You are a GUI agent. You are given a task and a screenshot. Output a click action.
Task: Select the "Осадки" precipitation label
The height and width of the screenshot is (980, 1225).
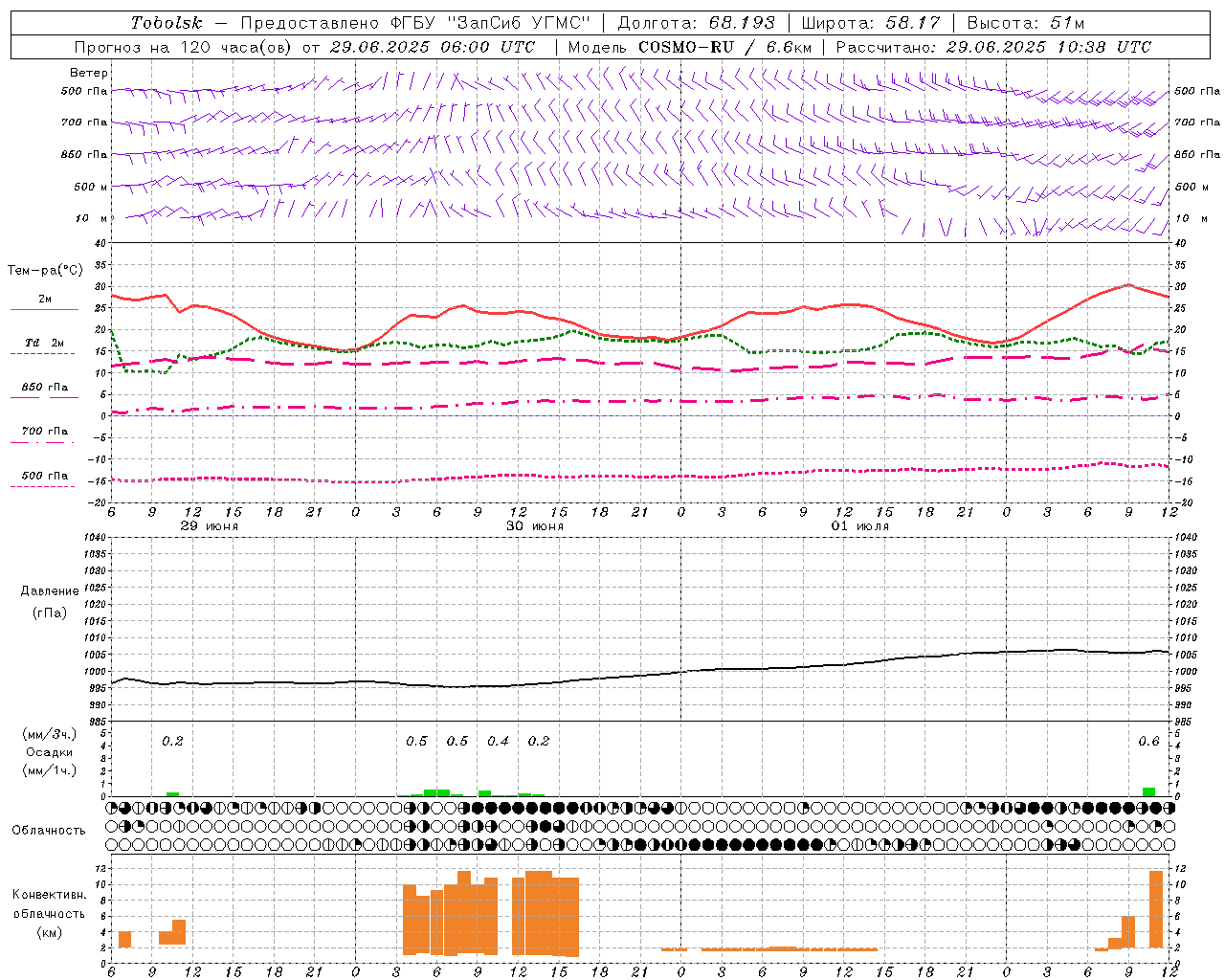pos(50,752)
